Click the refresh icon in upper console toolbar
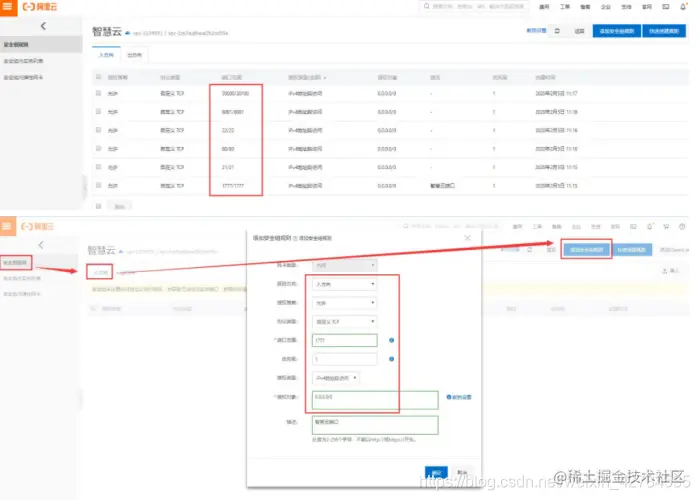 coord(557,31)
